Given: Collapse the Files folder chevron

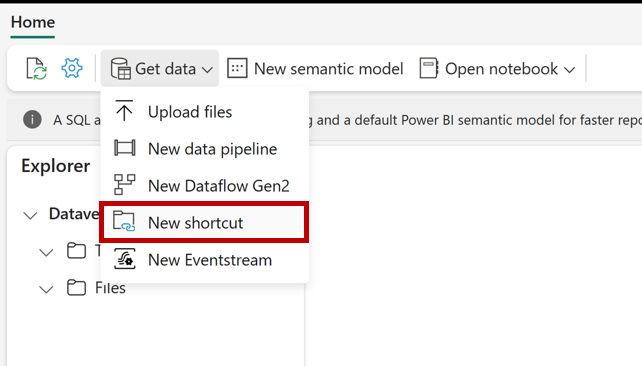Looking at the screenshot, I should (46, 289).
